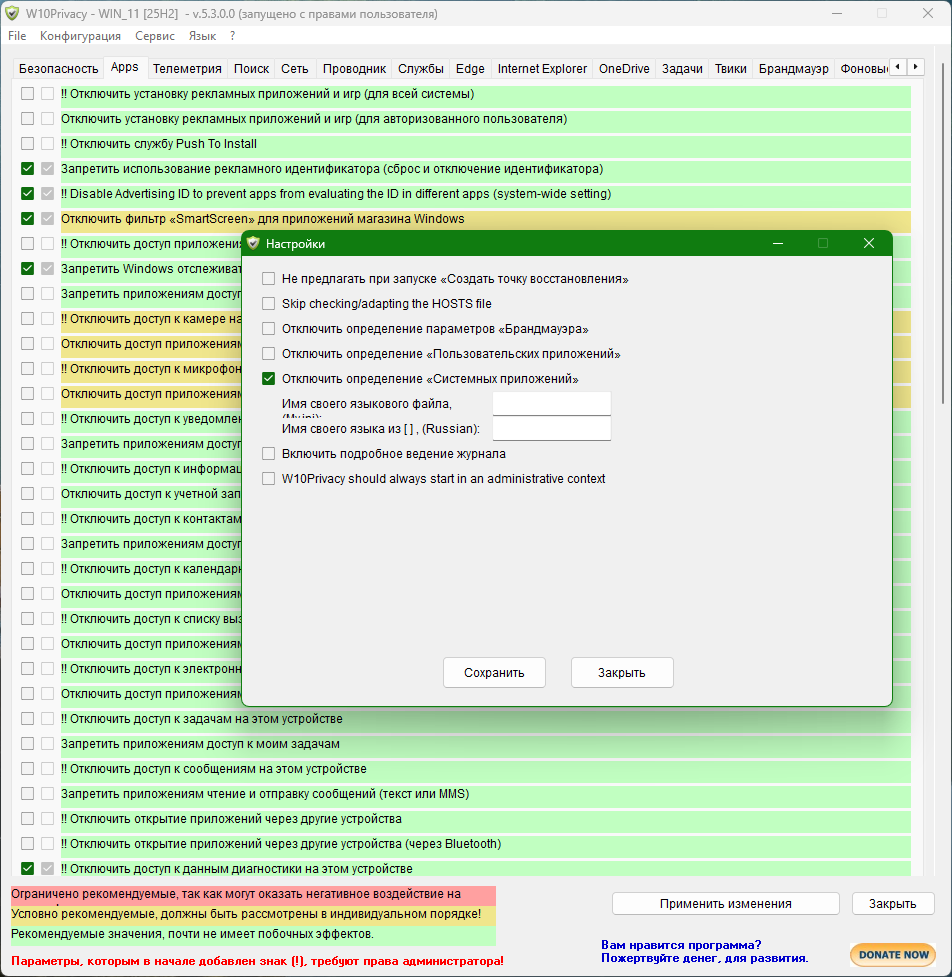Check W10Privacy should always start in administrative context

268,479
